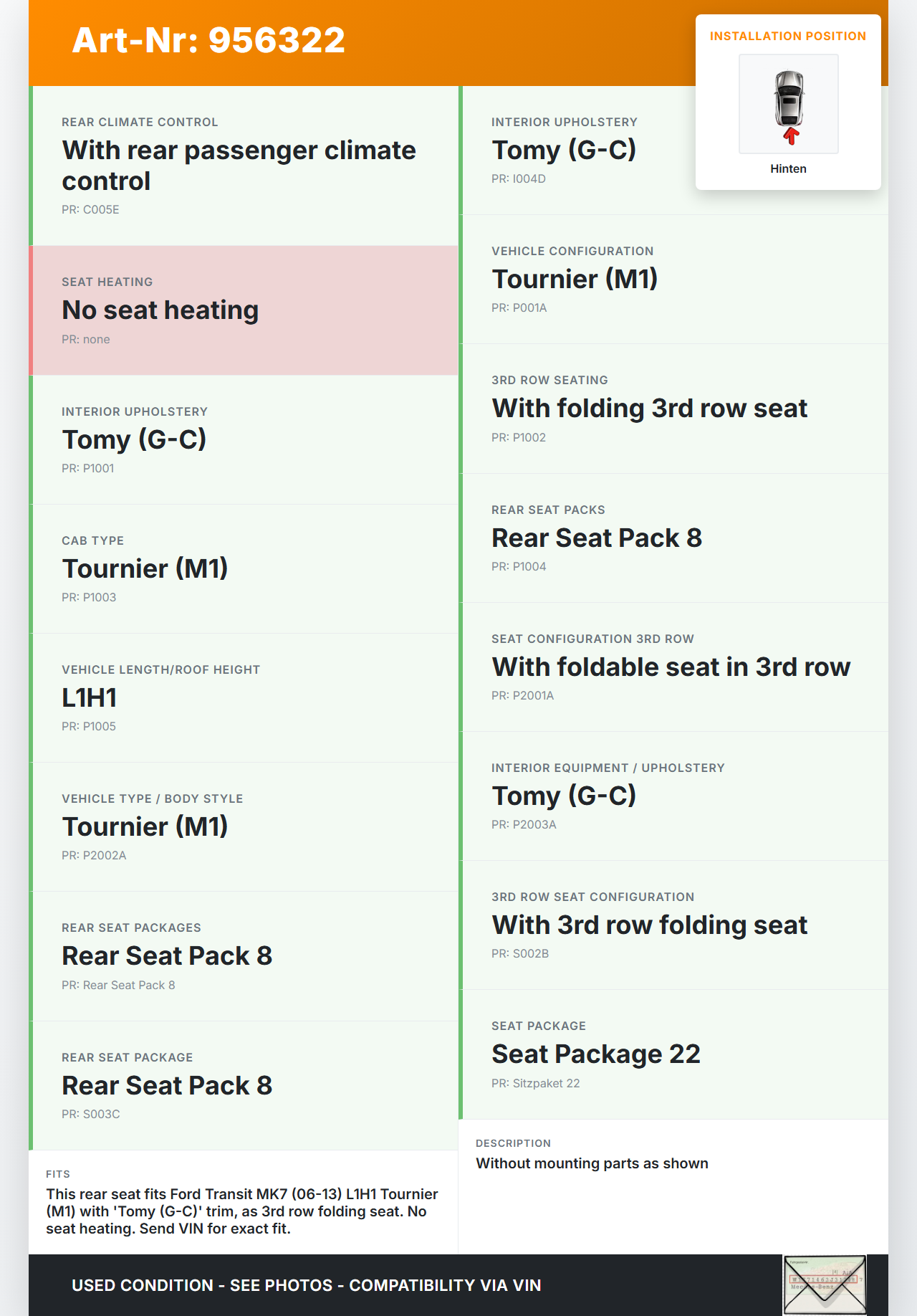917x1316 pixels.
Task: Click the 'Without mounting parts as shown' description
Action: (592, 1163)
